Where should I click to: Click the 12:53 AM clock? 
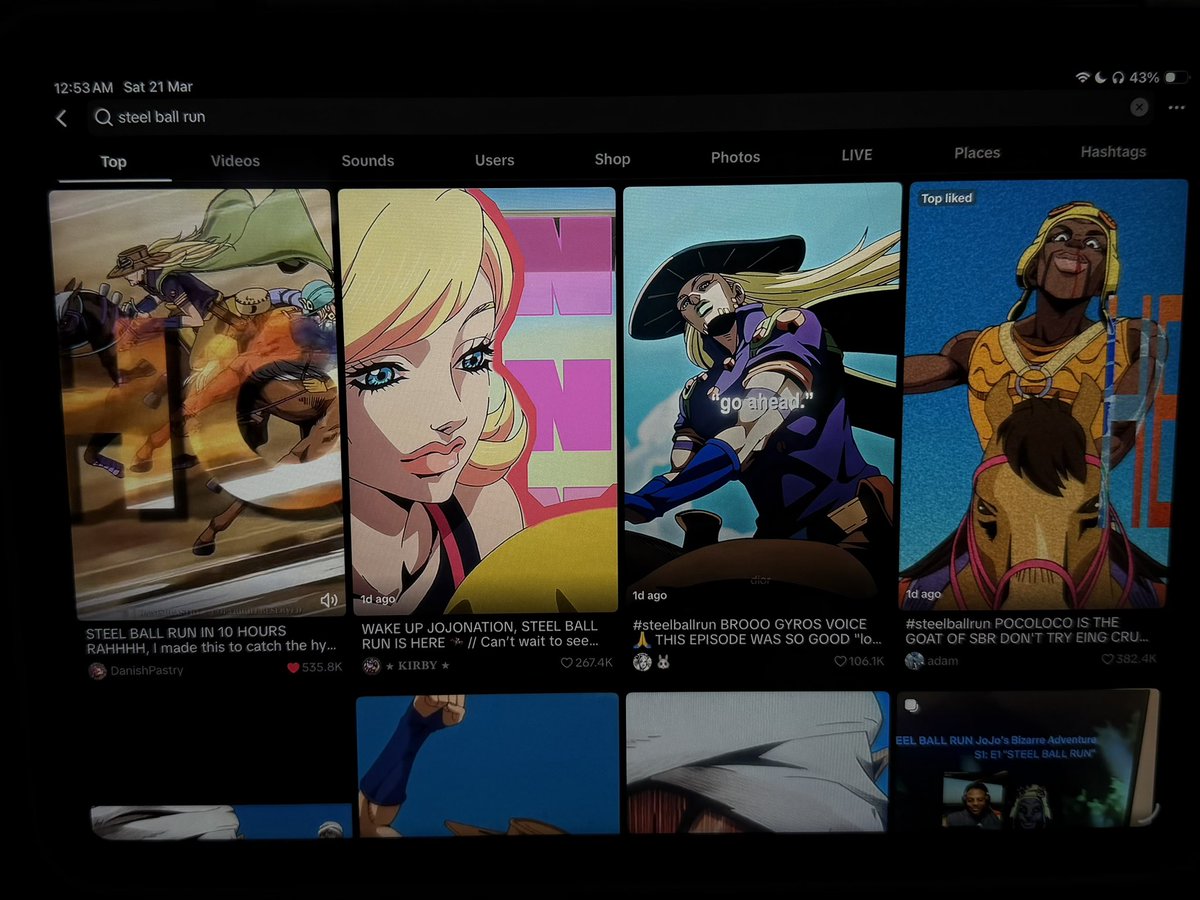pos(84,89)
